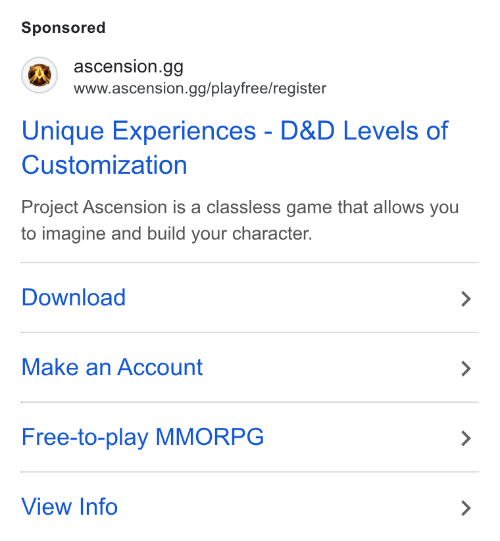Click the arrow beside Free-to-play MMORPG
Viewport: 500px width, 541px height.
coord(466,438)
